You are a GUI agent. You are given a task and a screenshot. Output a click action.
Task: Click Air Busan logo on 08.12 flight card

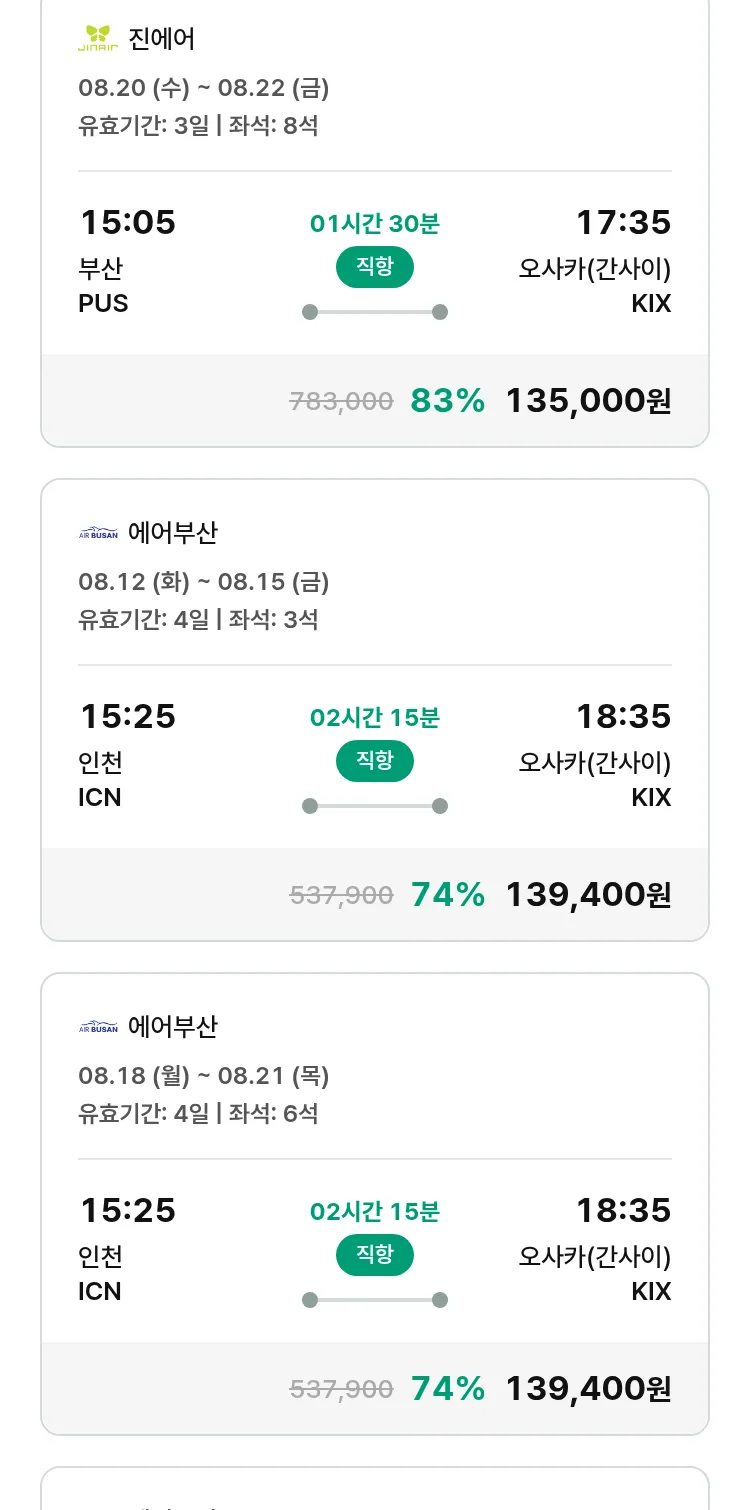click(x=98, y=533)
